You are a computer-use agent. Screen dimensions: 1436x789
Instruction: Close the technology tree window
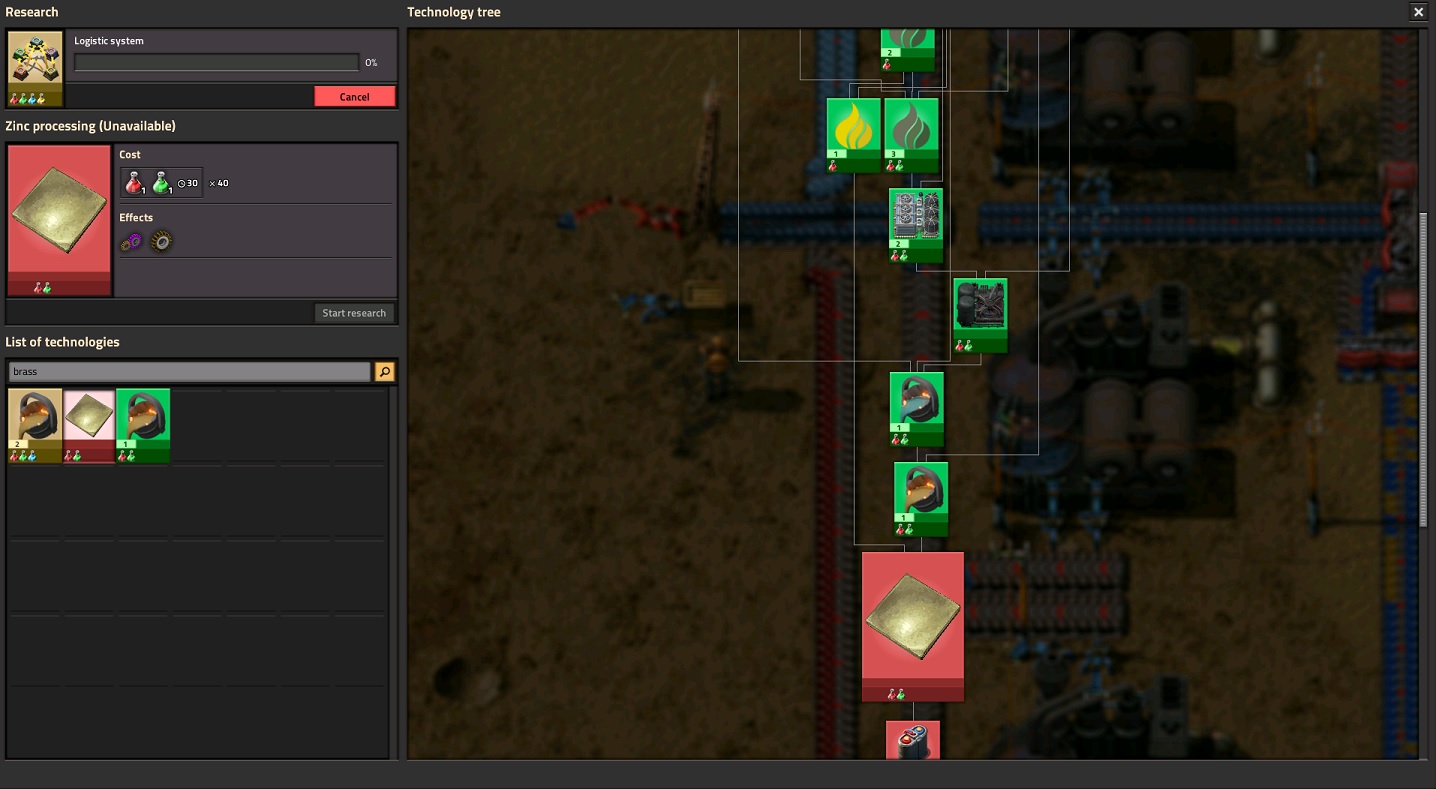click(1419, 12)
